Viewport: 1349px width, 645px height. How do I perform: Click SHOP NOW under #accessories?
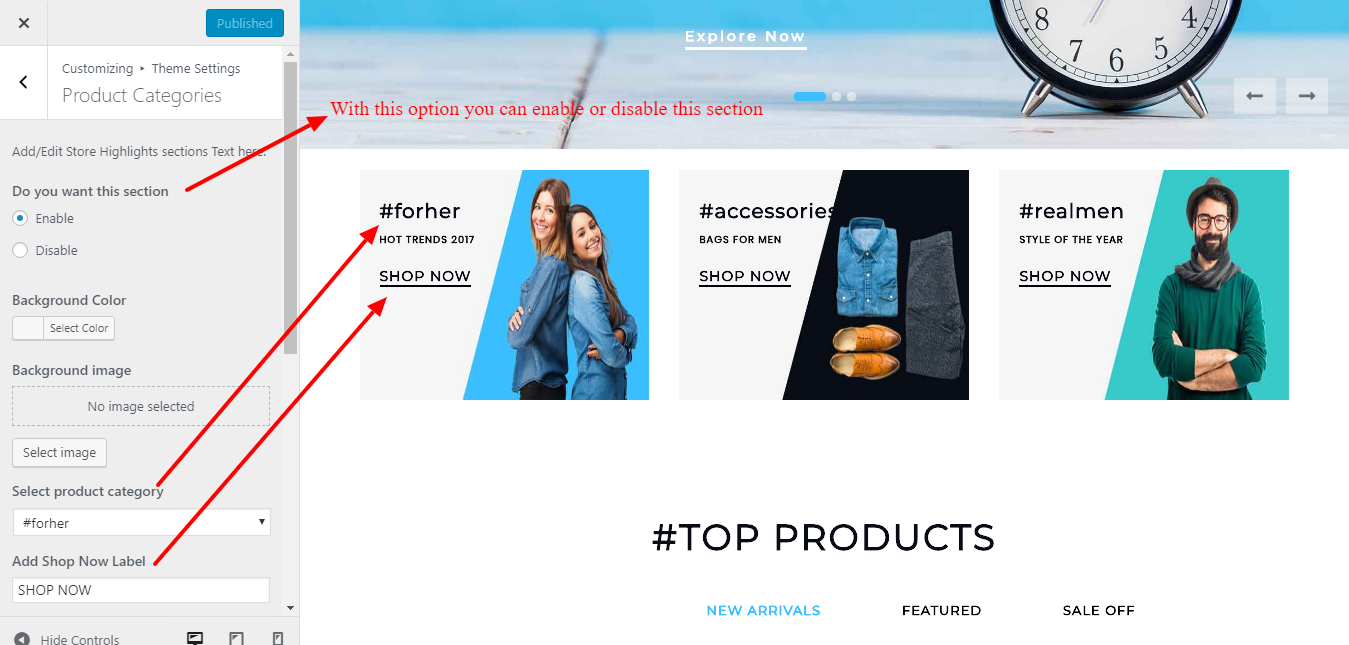pyautogui.click(x=745, y=277)
